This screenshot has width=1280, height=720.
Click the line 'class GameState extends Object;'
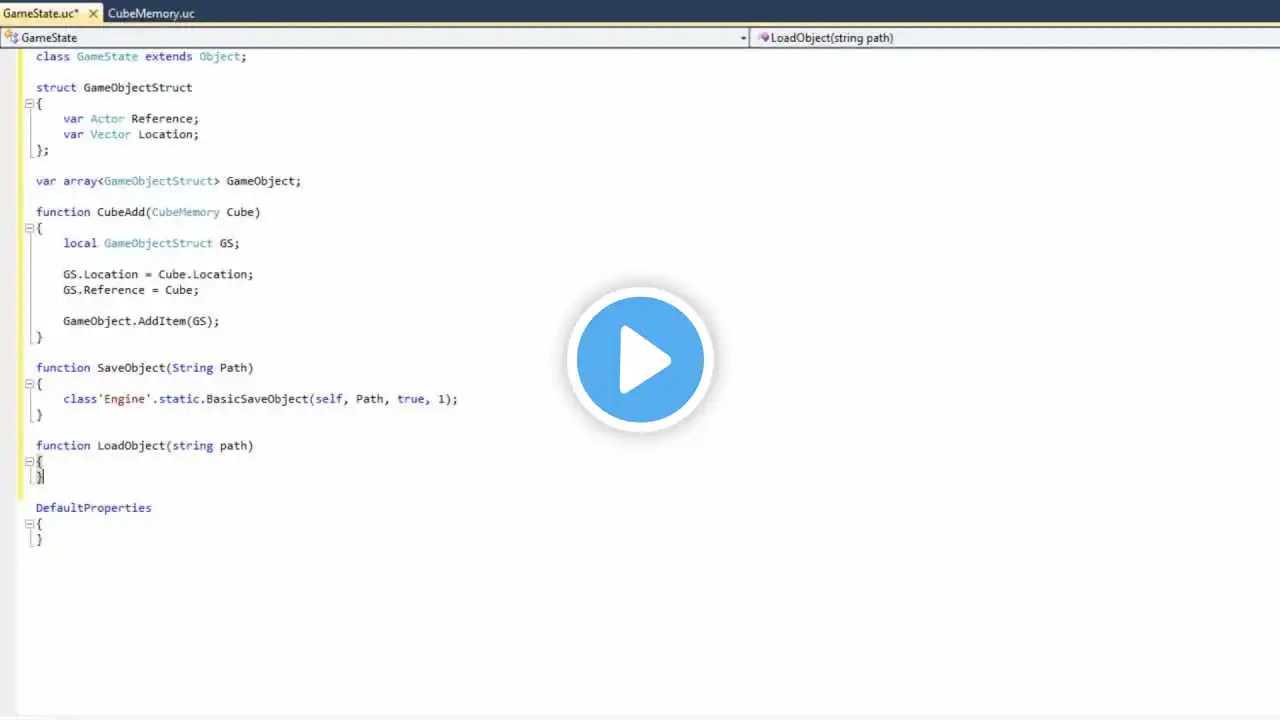(141, 57)
